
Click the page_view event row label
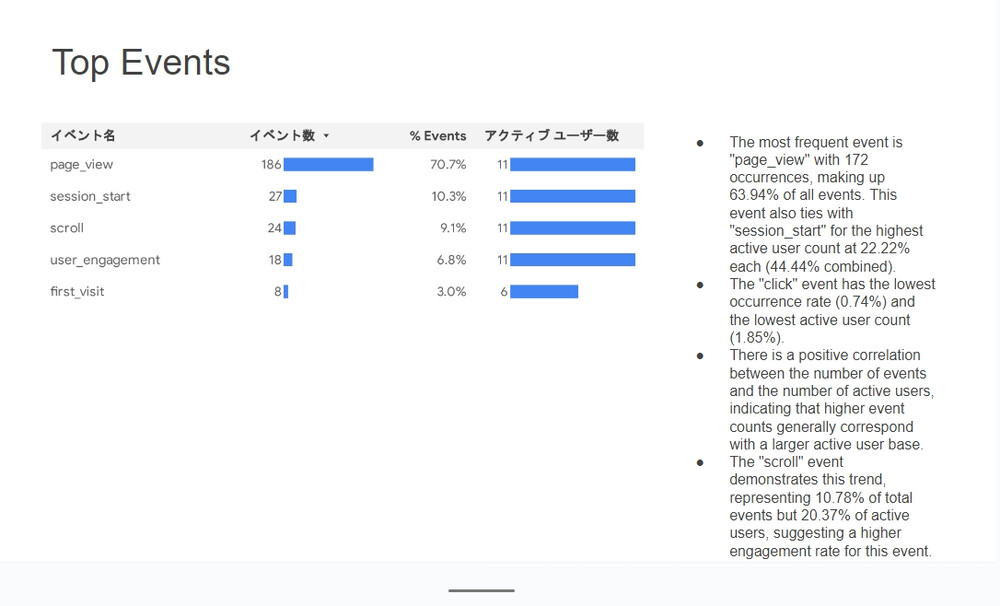[82, 164]
